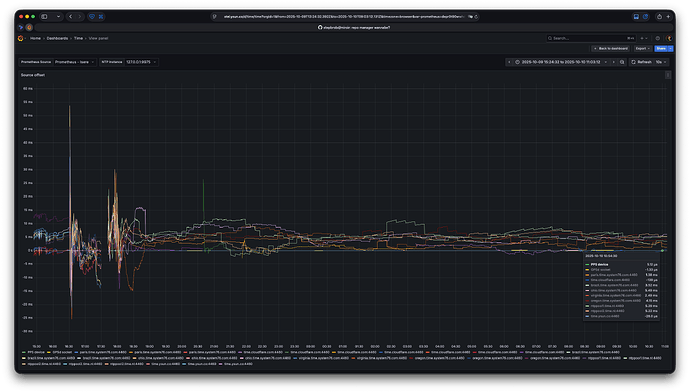Focus the Grafana Search field

tap(591, 38)
